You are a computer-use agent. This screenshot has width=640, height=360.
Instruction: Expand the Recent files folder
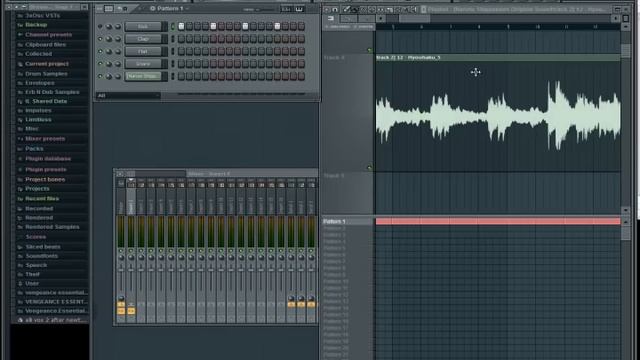tap(42, 199)
